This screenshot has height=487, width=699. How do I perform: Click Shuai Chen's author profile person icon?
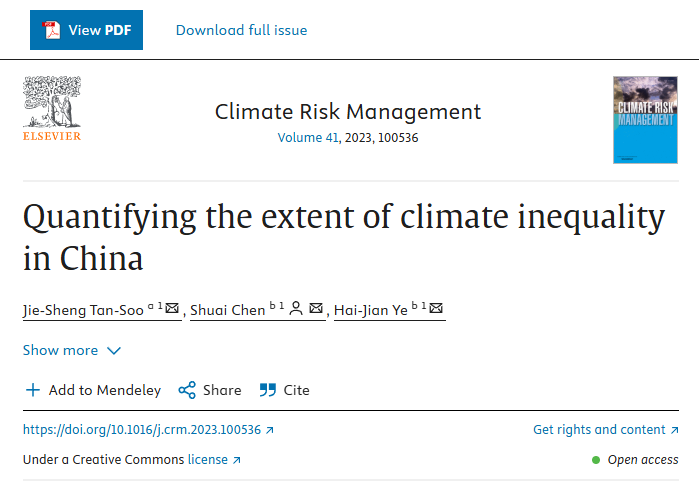(296, 309)
